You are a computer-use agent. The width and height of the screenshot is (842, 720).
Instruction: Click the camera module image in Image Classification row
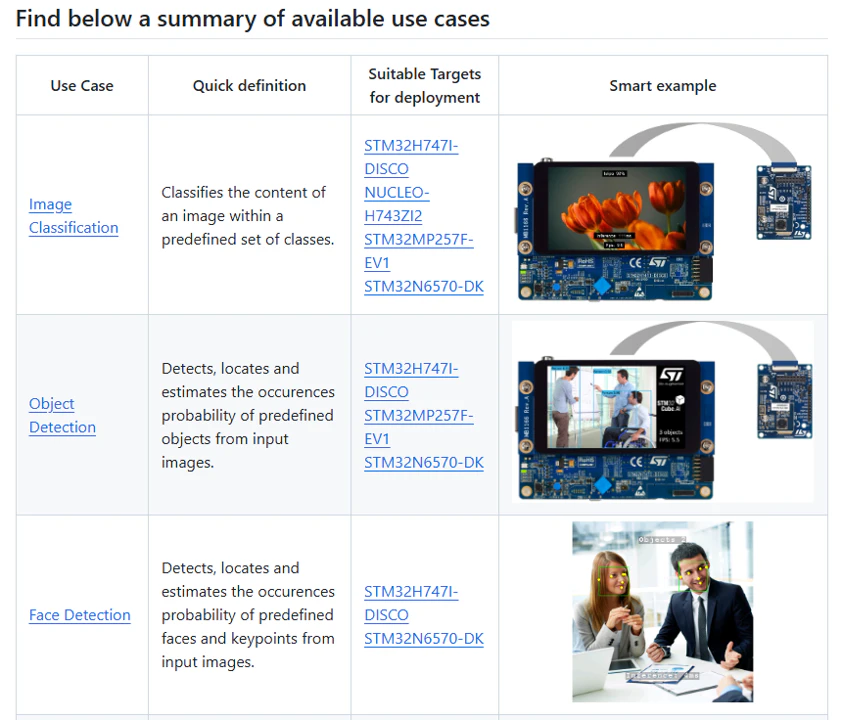pos(783,201)
